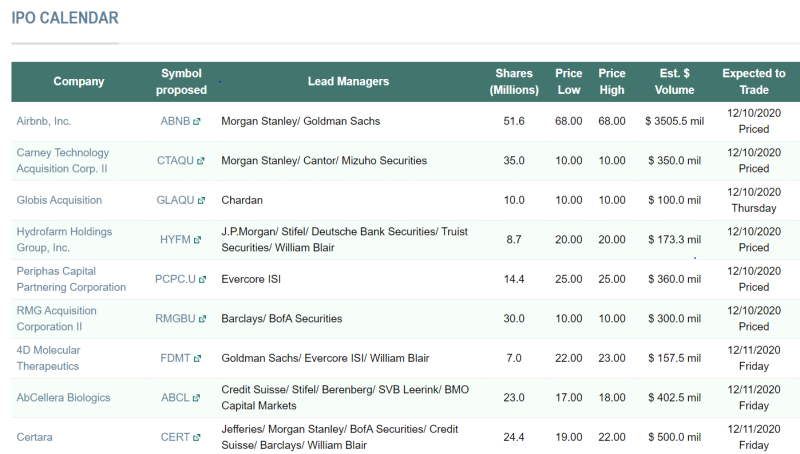800x454 pixels.
Task: Click the GLAQU symbol link
Action: point(175,200)
